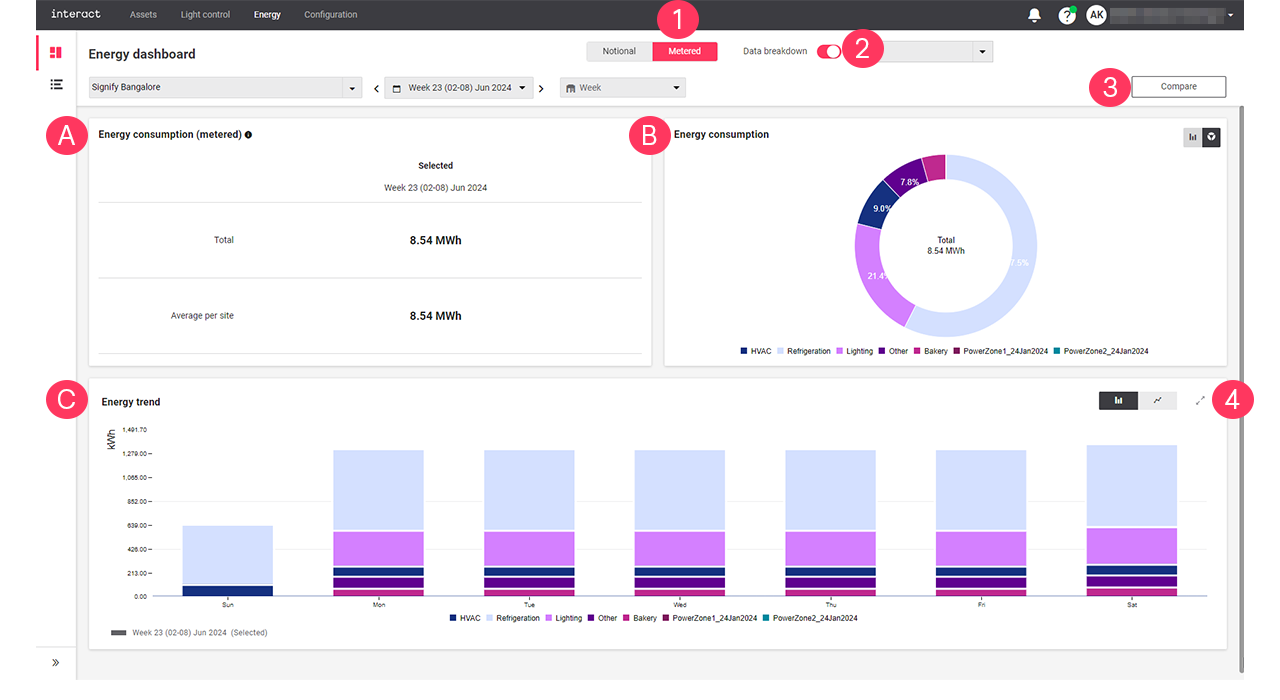Expand Energy trend to fullscreen

click(1199, 400)
